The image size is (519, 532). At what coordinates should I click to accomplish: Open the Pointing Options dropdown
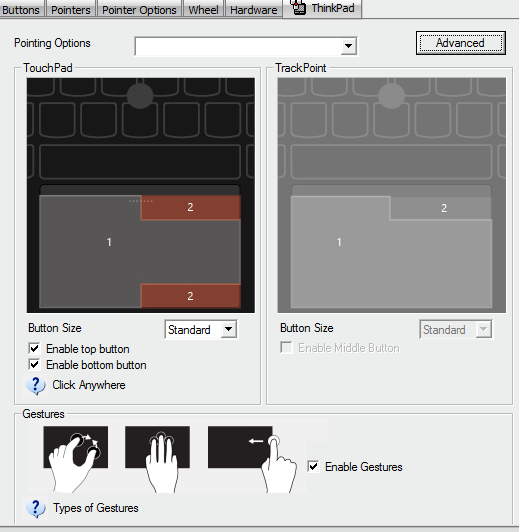[246, 46]
